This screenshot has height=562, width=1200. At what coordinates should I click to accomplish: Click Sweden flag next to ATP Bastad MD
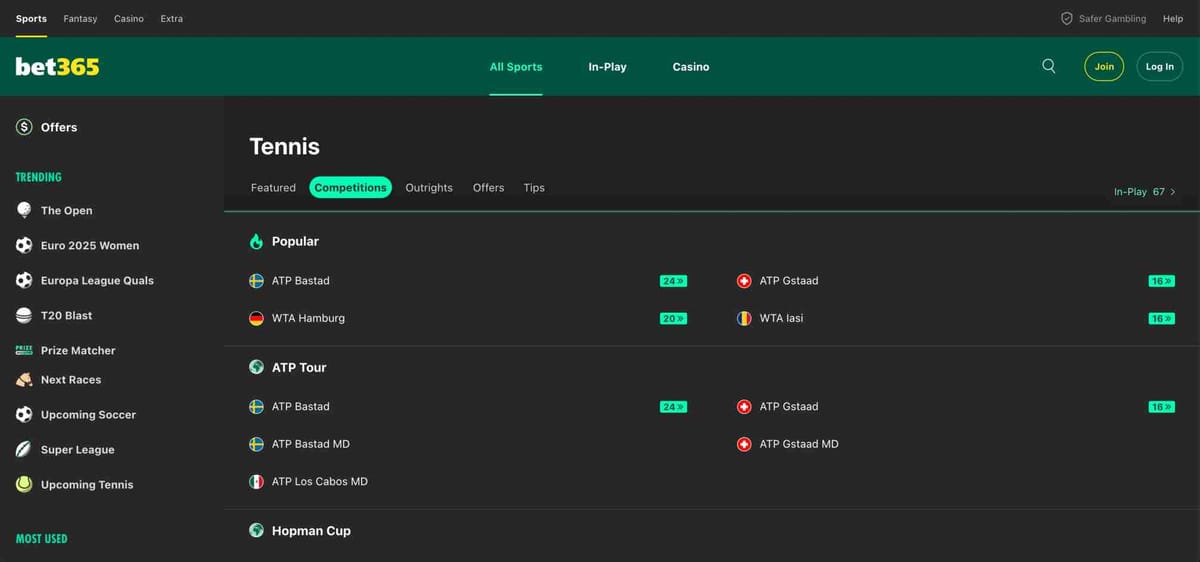(256, 444)
